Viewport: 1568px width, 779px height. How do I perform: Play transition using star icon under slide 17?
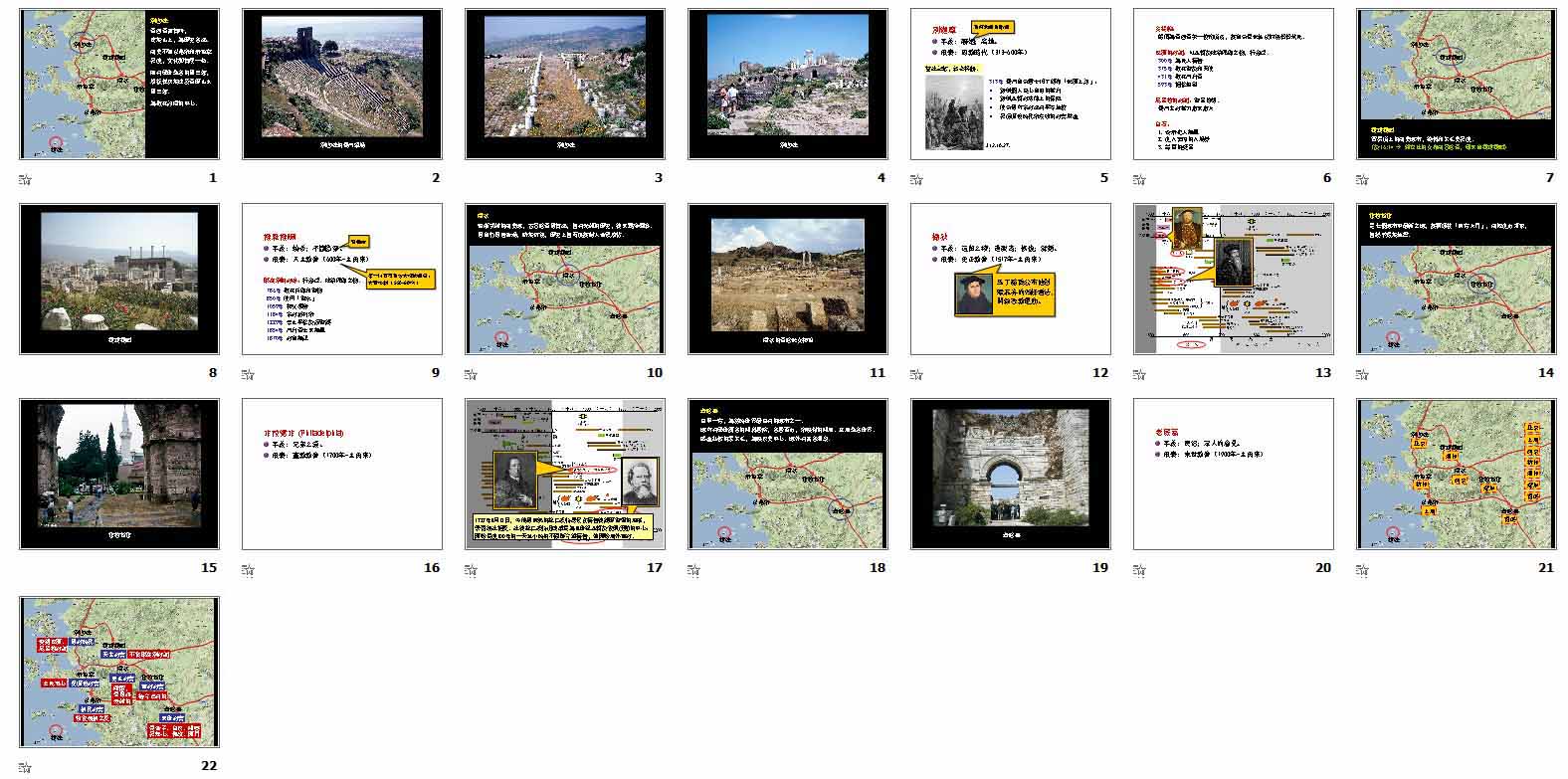click(472, 570)
